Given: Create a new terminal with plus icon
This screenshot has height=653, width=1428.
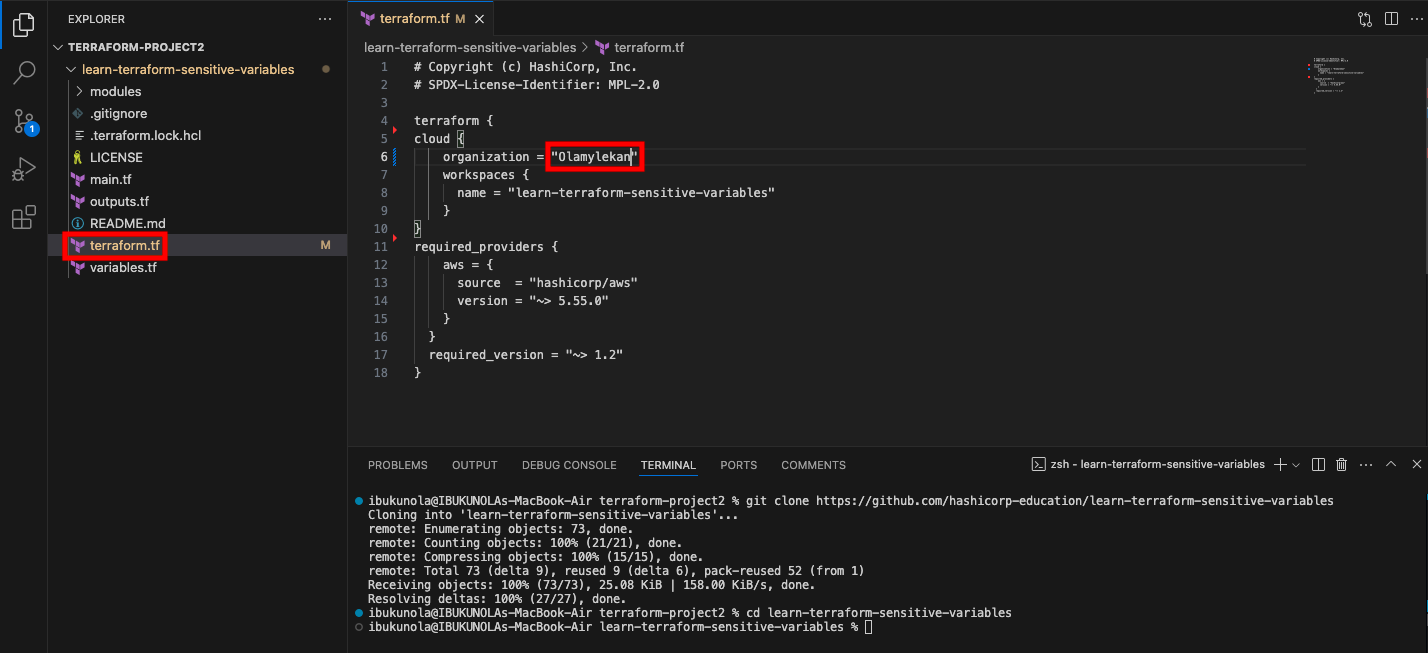Looking at the screenshot, I should pyautogui.click(x=1280, y=465).
